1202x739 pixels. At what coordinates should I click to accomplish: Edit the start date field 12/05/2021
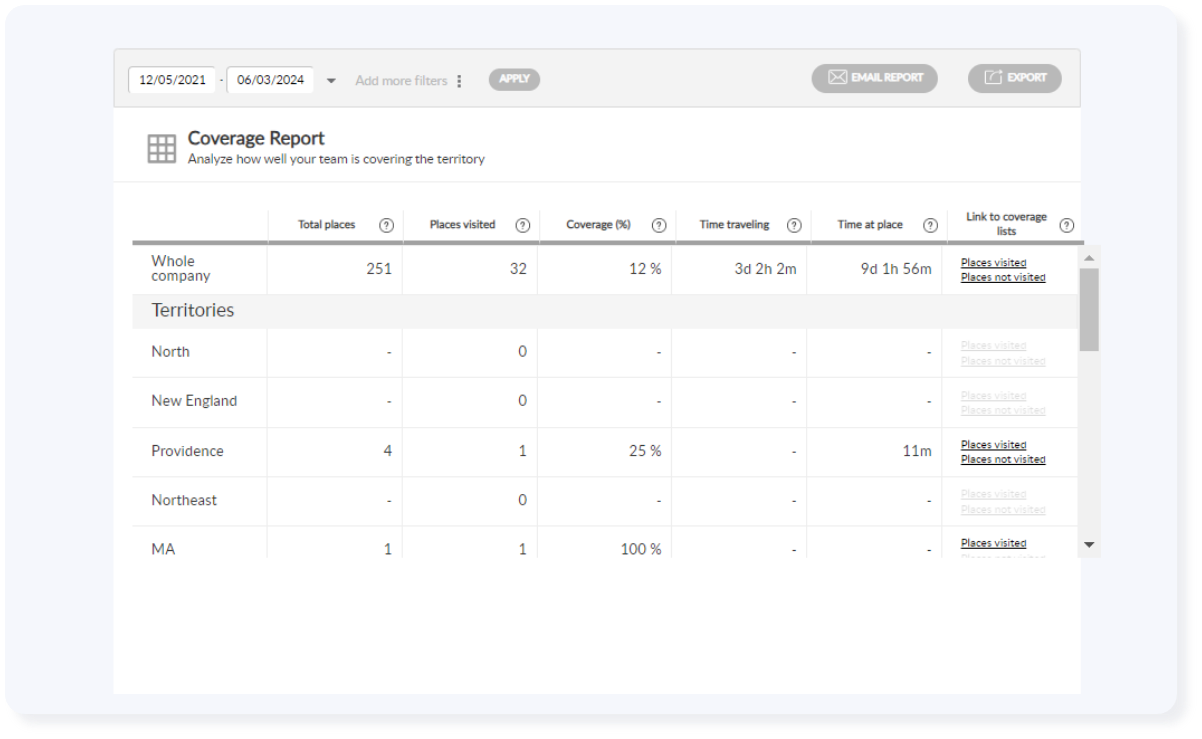point(172,80)
